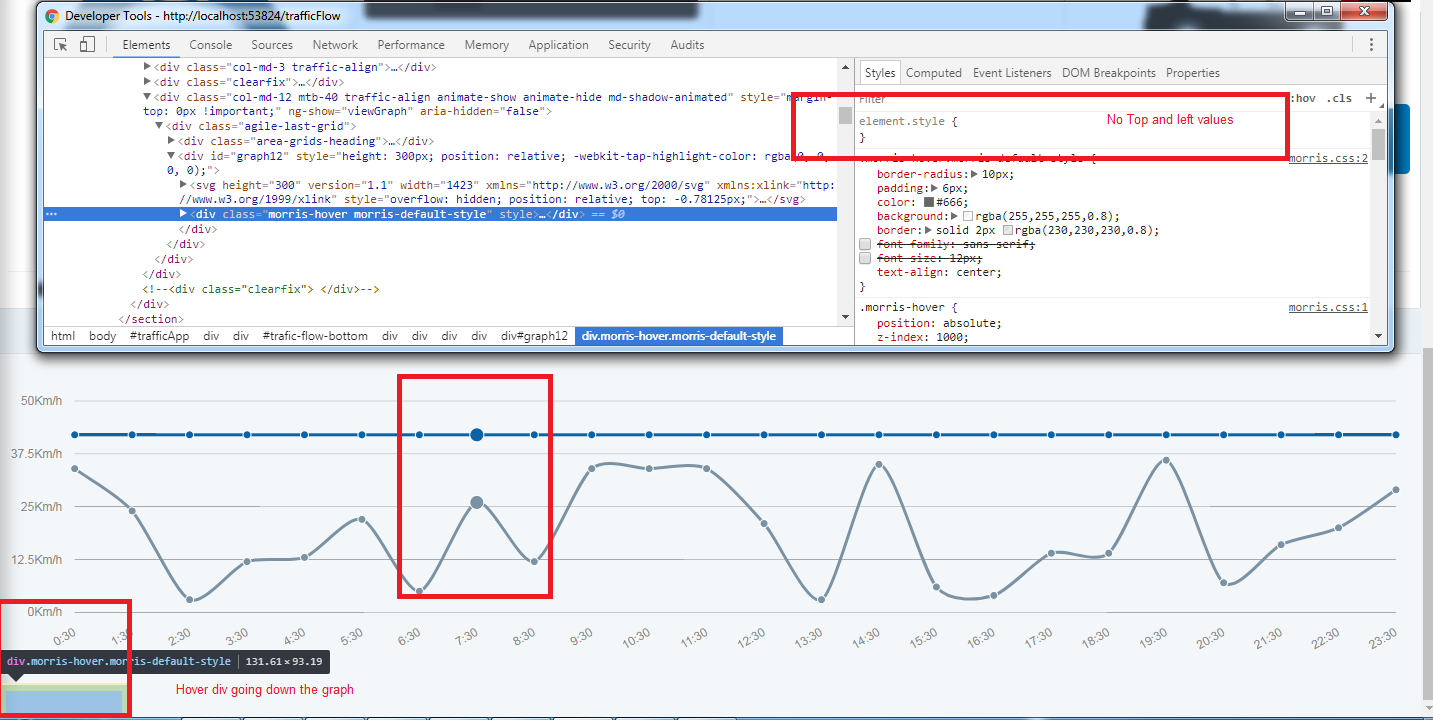The width and height of the screenshot is (1433, 720).
Task: Switch to the Console tab
Action: (211, 45)
